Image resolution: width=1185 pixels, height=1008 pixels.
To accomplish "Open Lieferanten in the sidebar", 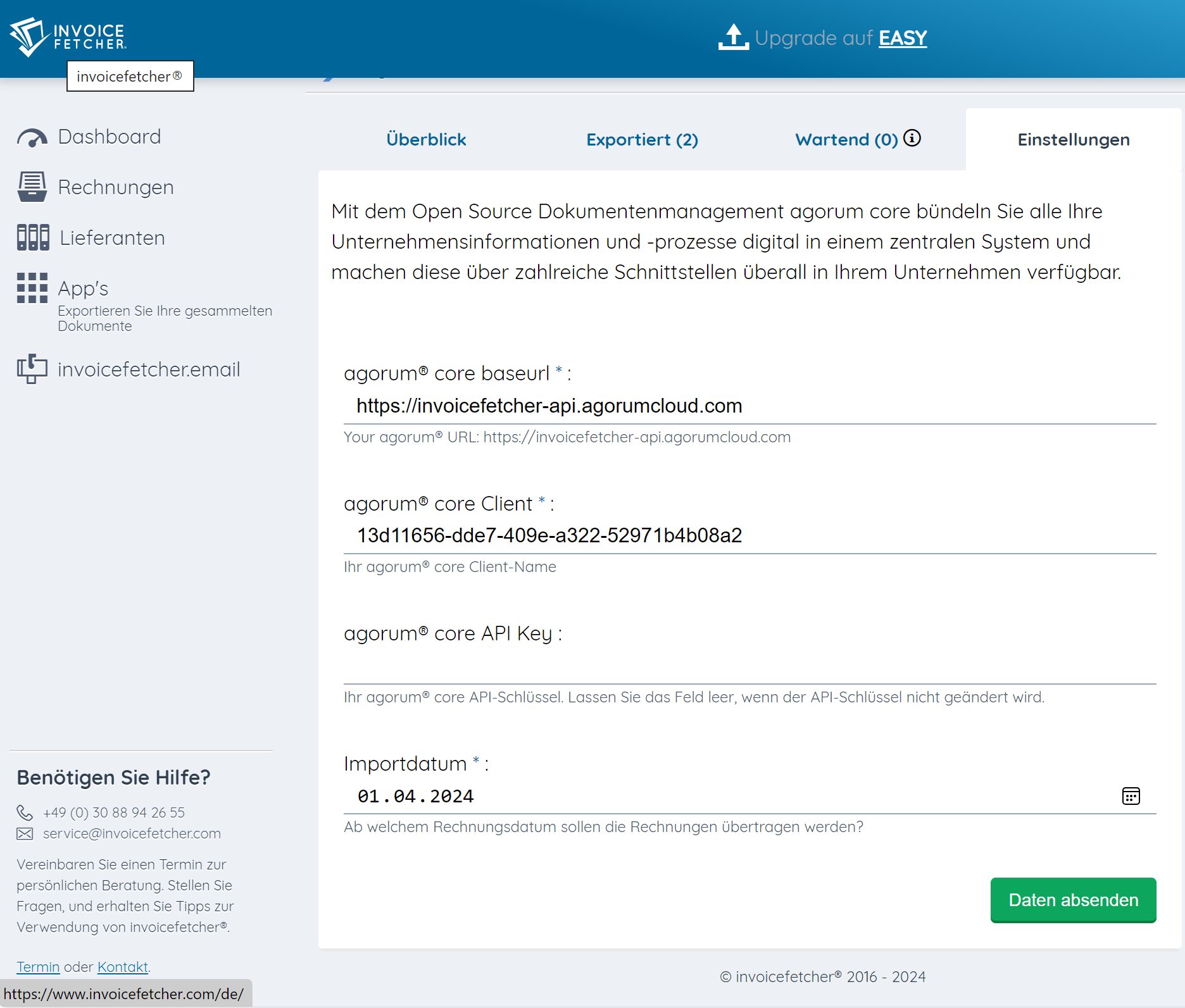I will 112,238.
